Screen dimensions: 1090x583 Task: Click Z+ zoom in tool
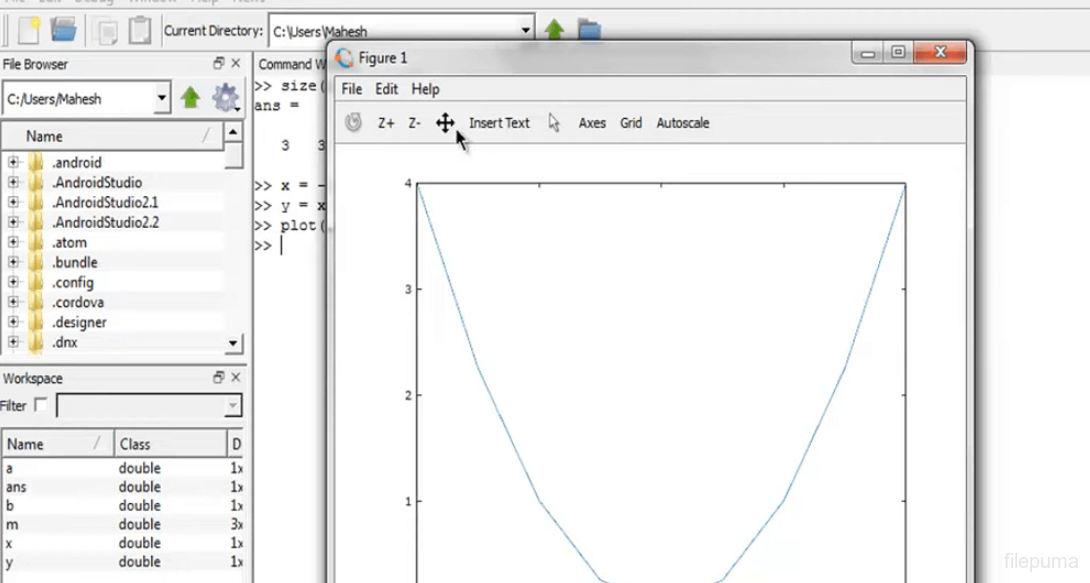click(x=386, y=123)
